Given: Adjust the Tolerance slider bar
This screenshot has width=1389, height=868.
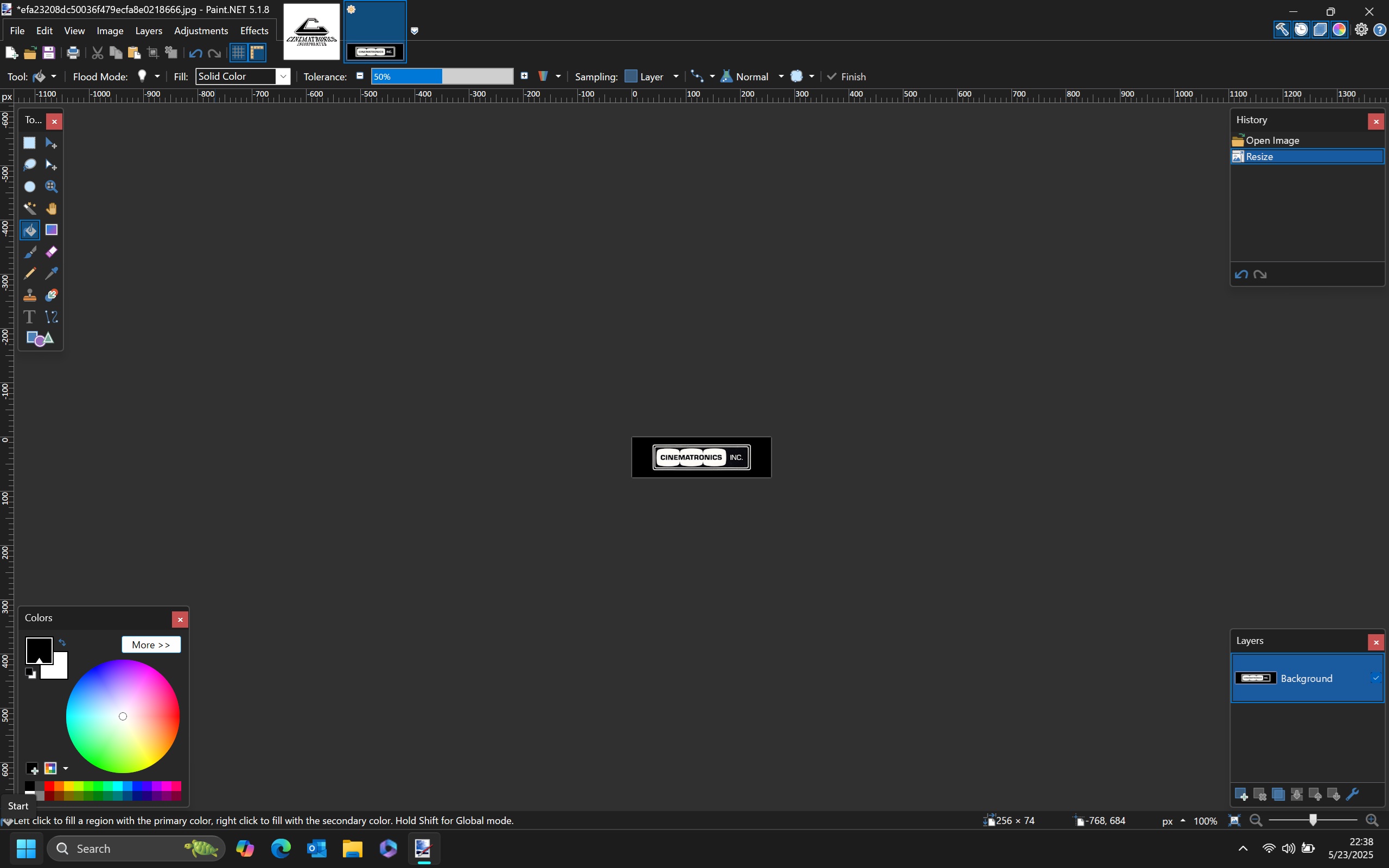Looking at the screenshot, I should (x=442, y=76).
